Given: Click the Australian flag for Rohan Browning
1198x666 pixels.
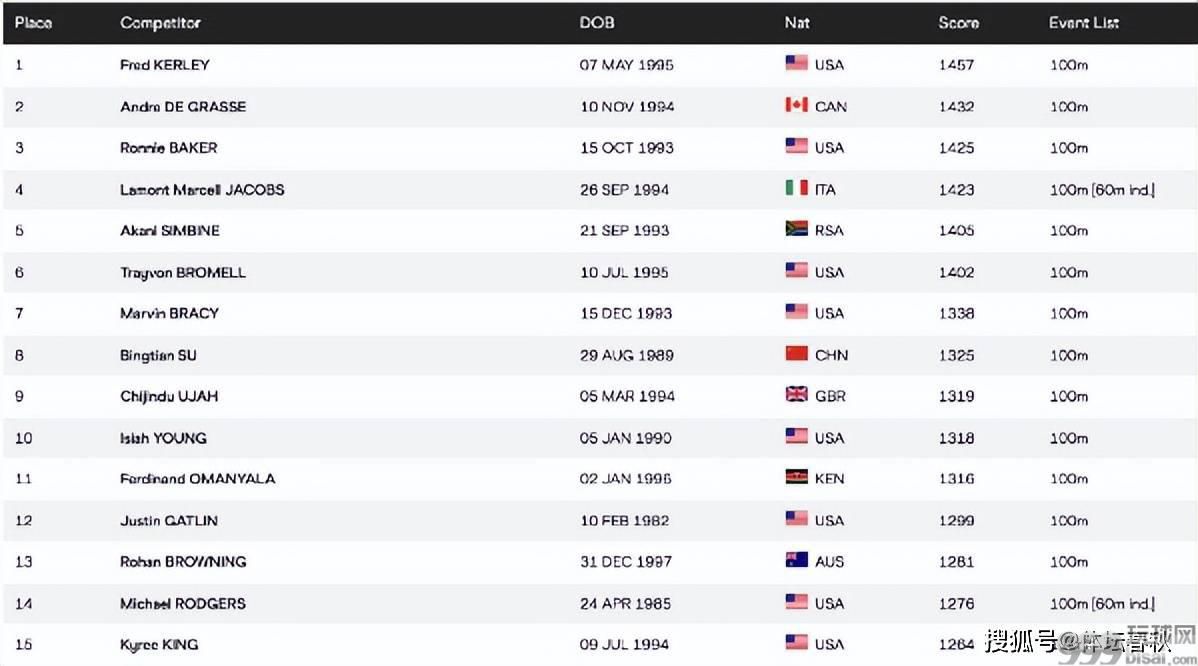Looking at the screenshot, I should 796,561.
